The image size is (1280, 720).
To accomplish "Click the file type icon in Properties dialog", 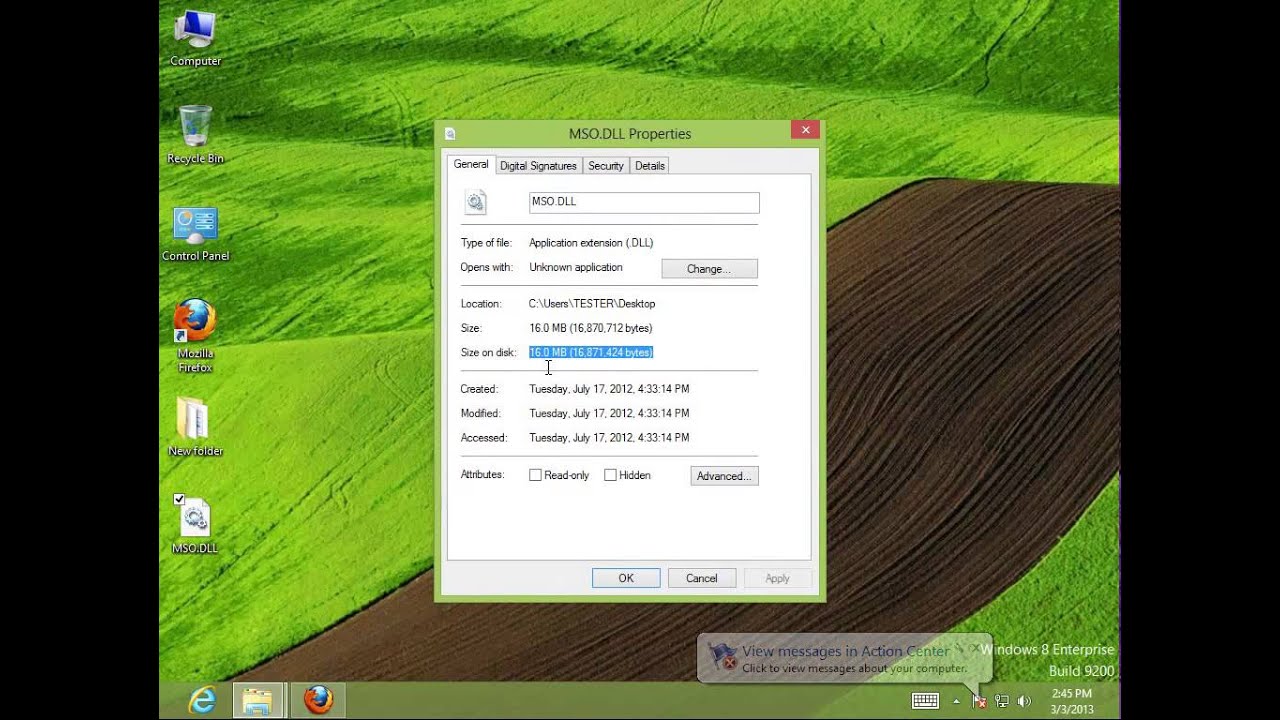I will (x=475, y=203).
